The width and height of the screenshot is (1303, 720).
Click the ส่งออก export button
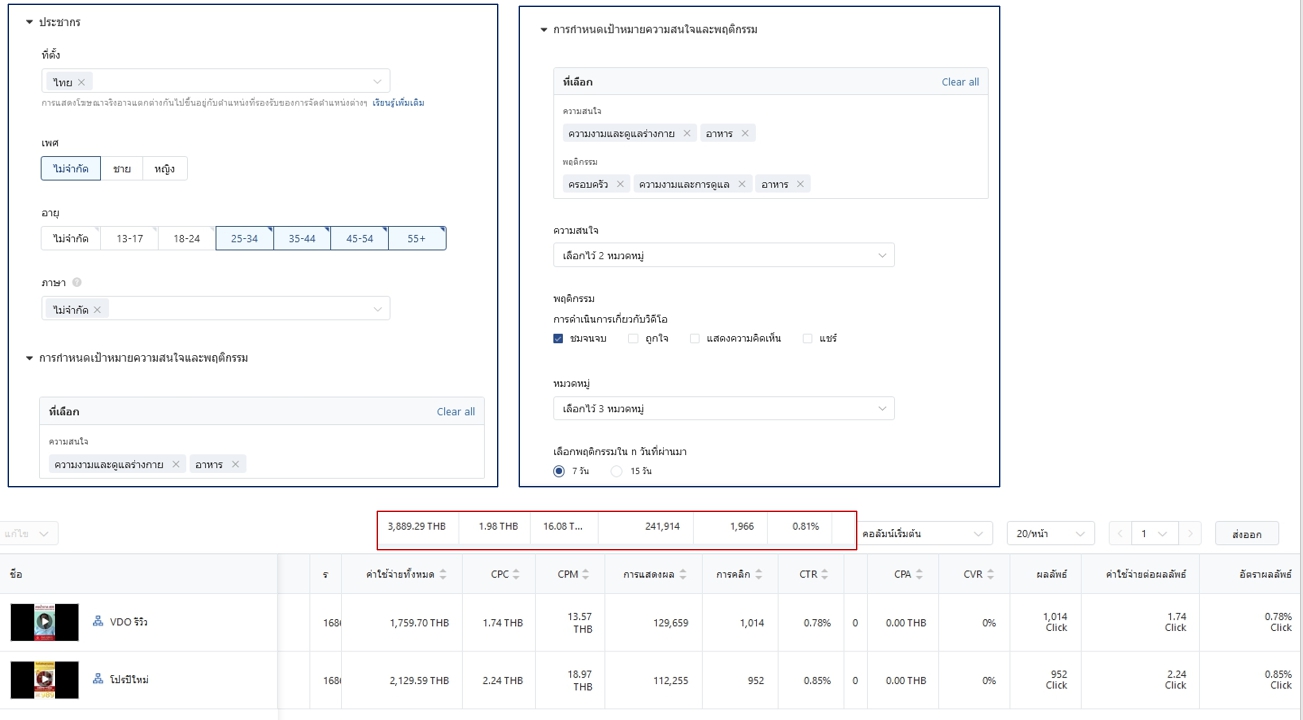point(1246,534)
